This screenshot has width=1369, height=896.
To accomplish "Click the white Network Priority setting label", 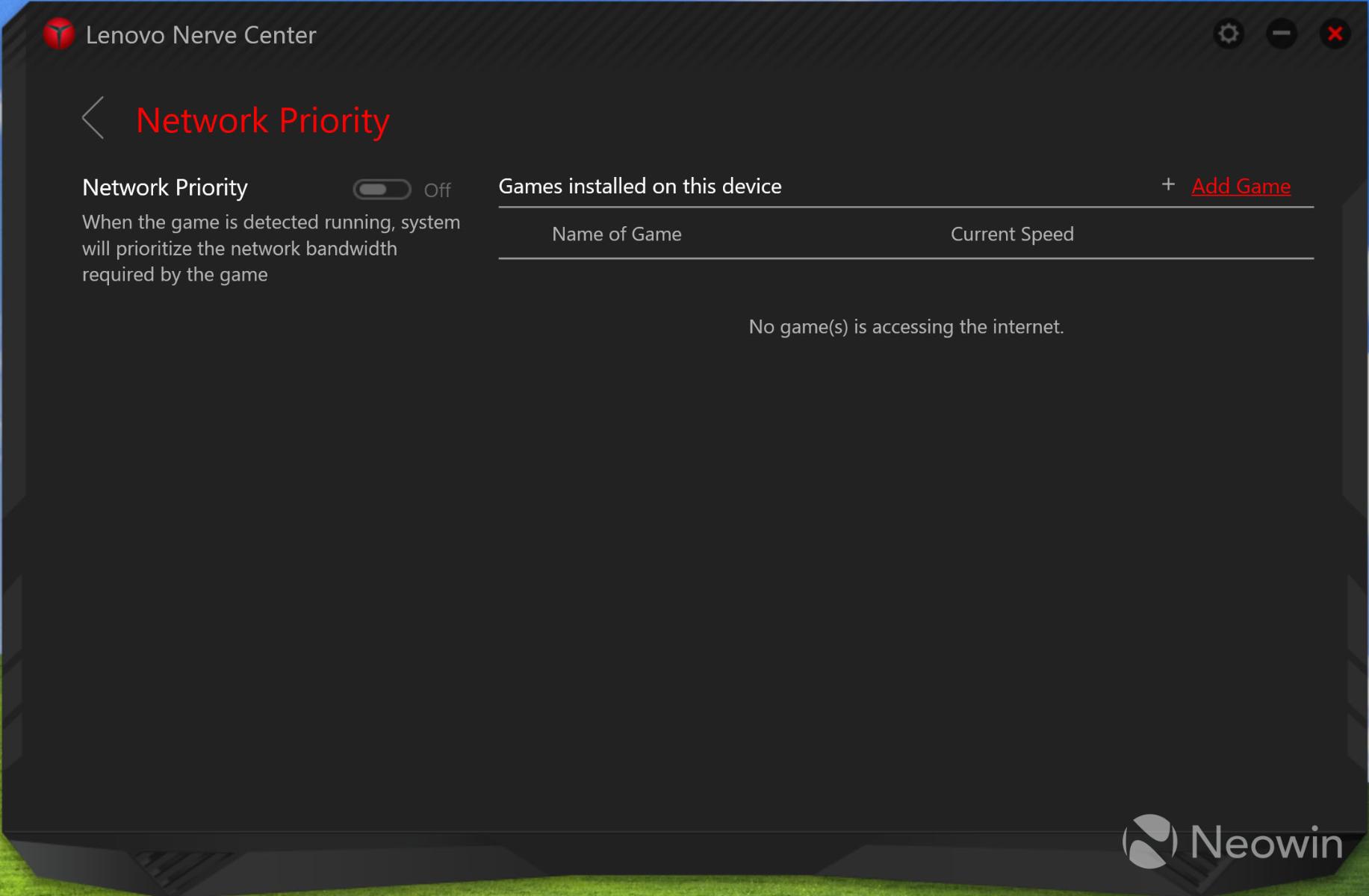I will click(x=165, y=187).
